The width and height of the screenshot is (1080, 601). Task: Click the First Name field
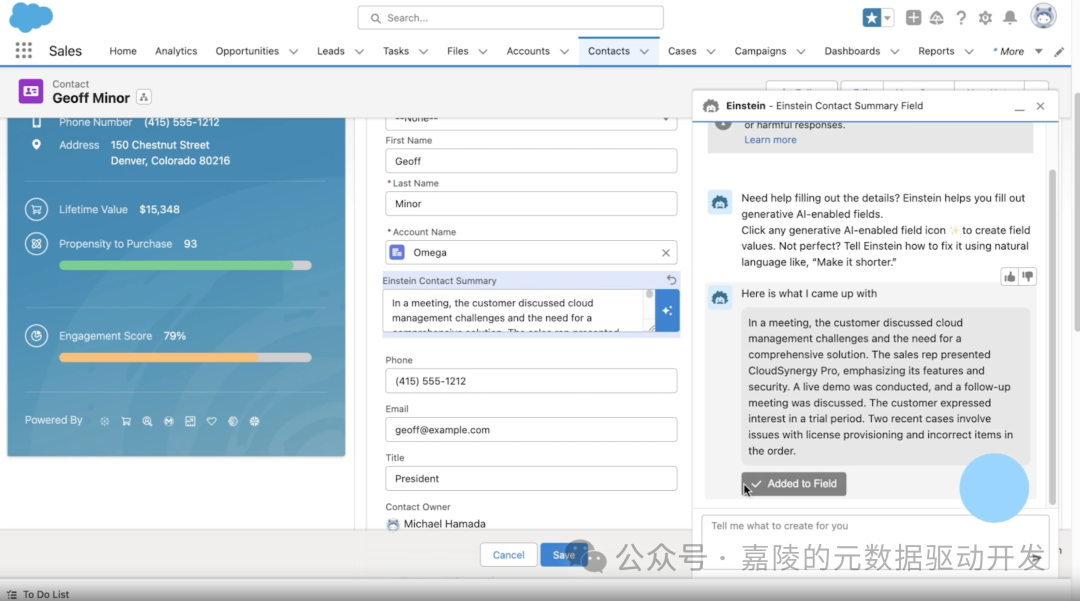pos(531,161)
